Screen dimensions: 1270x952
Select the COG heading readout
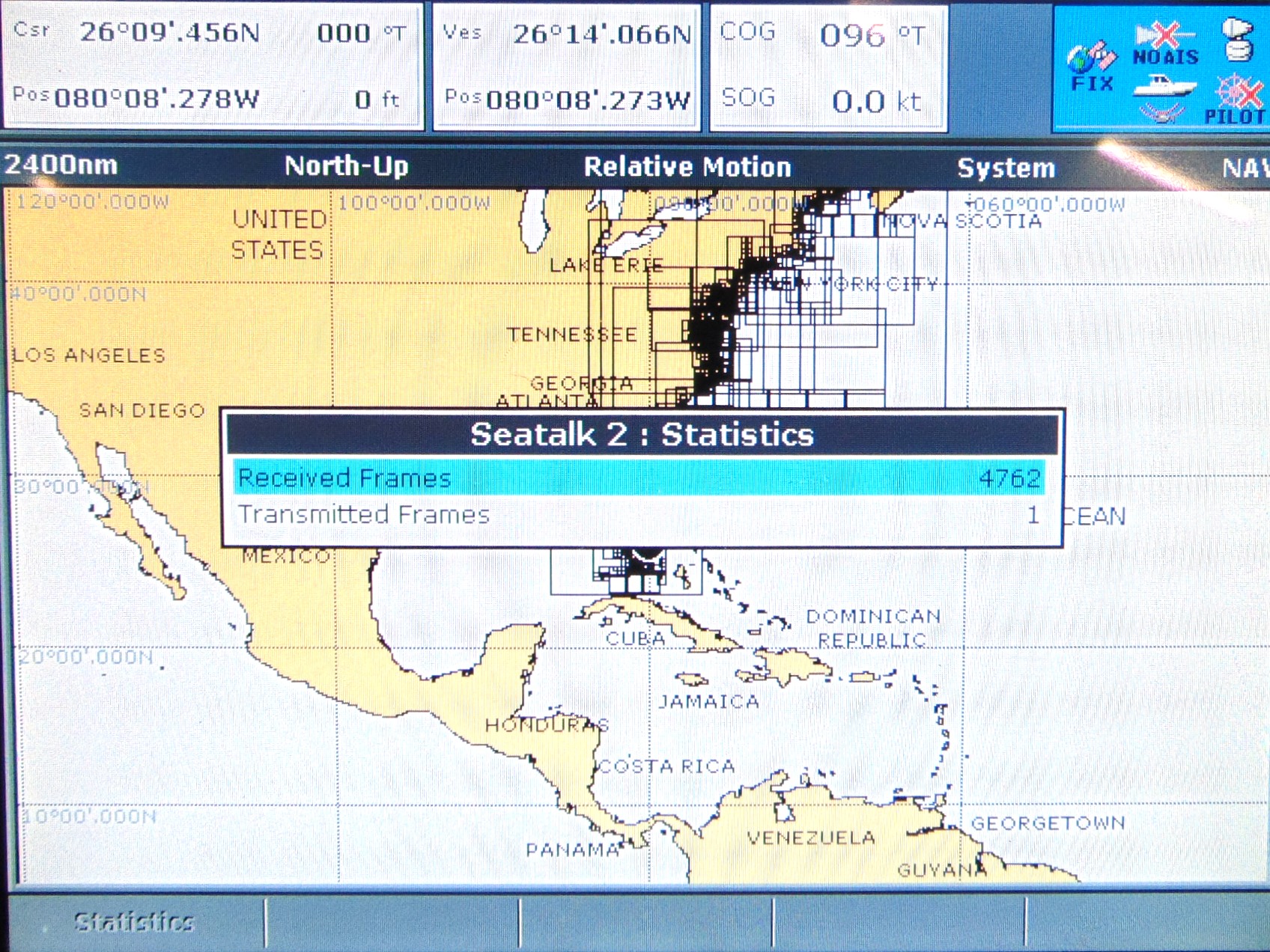pyautogui.click(x=827, y=35)
